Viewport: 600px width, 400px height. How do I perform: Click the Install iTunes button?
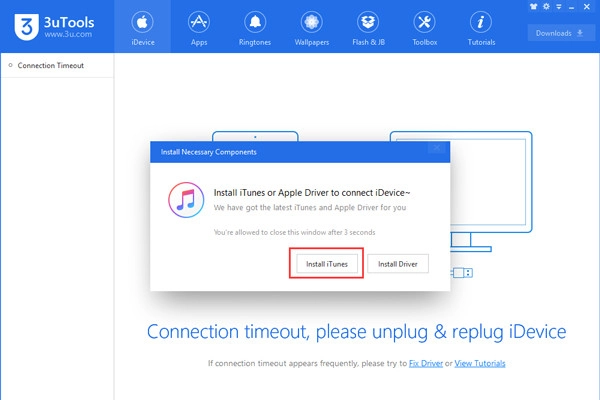click(326, 263)
